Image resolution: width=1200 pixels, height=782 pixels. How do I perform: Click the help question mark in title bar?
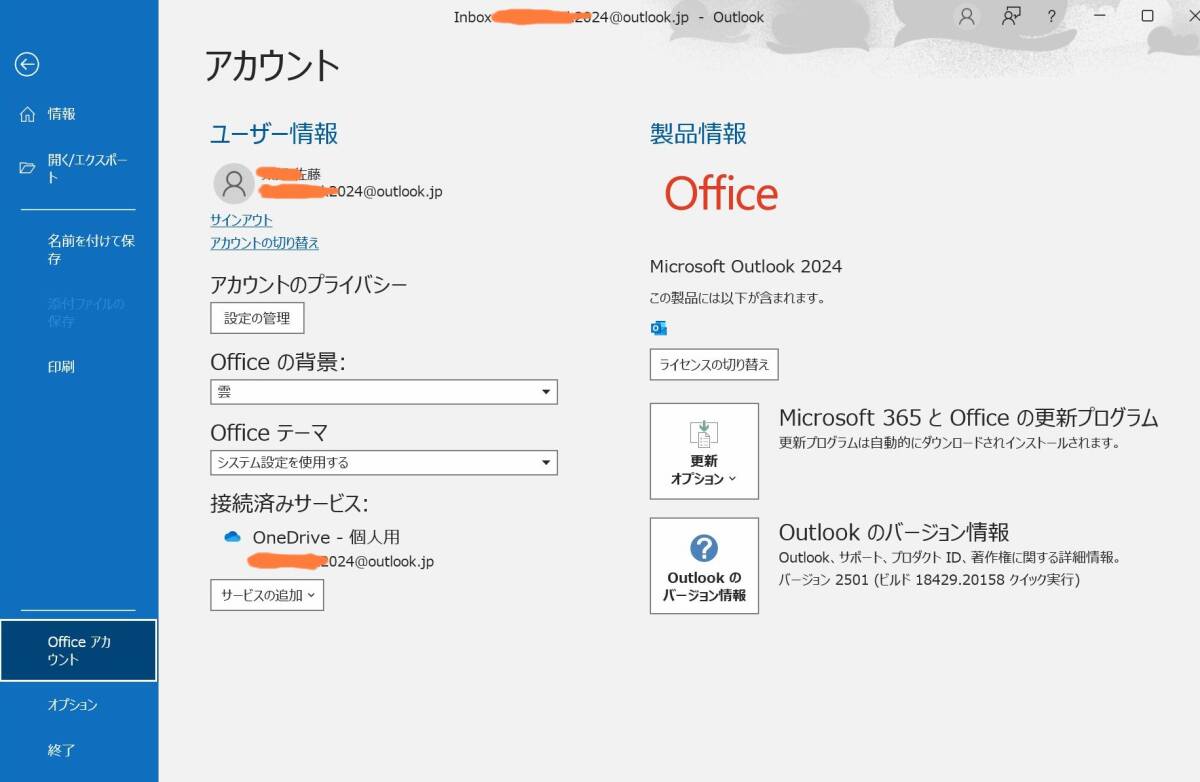[1052, 16]
